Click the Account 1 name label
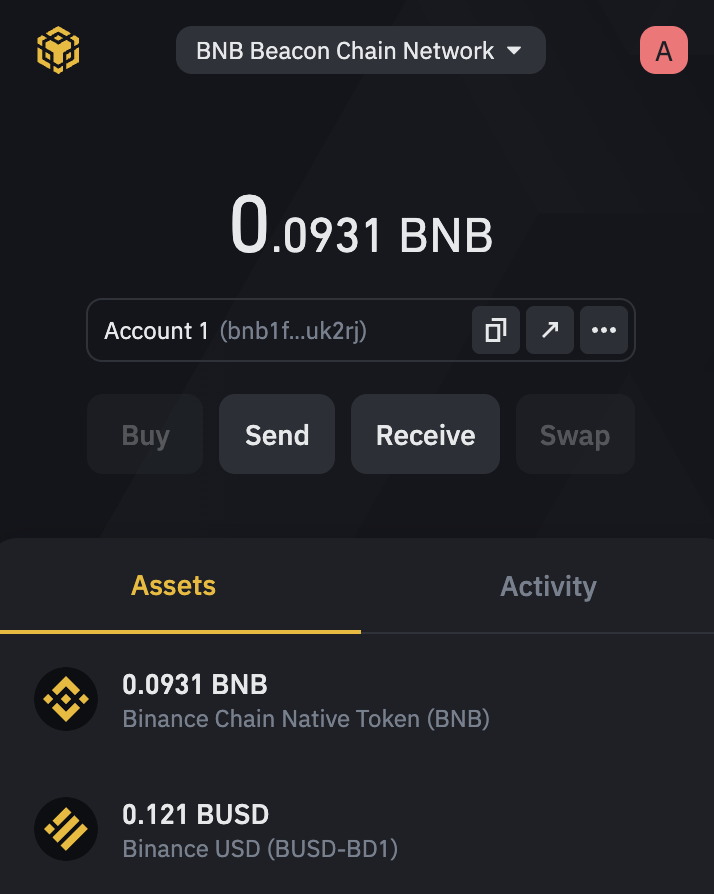714x894 pixels. [148, 331]
